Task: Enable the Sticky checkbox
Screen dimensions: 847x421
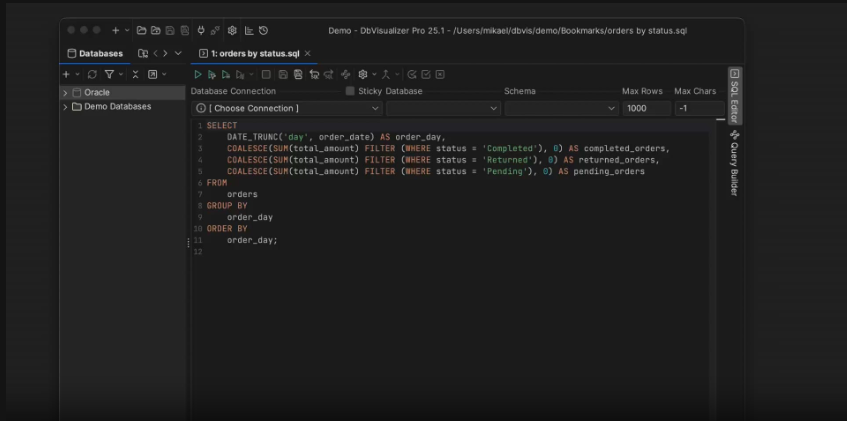Action: tap(350, 91)
